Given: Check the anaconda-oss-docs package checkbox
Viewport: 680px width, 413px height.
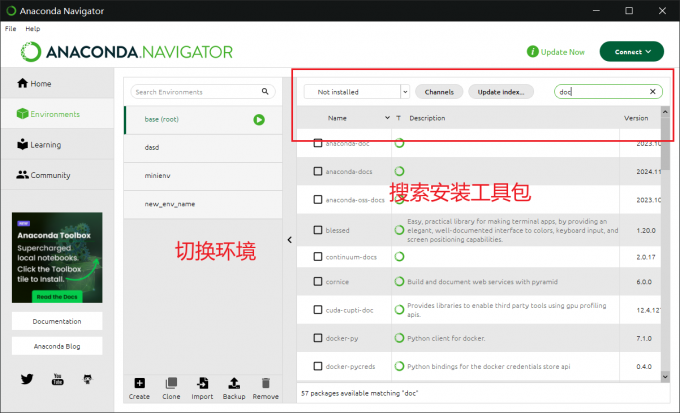Looking at the screenshot, I should 318,200.
